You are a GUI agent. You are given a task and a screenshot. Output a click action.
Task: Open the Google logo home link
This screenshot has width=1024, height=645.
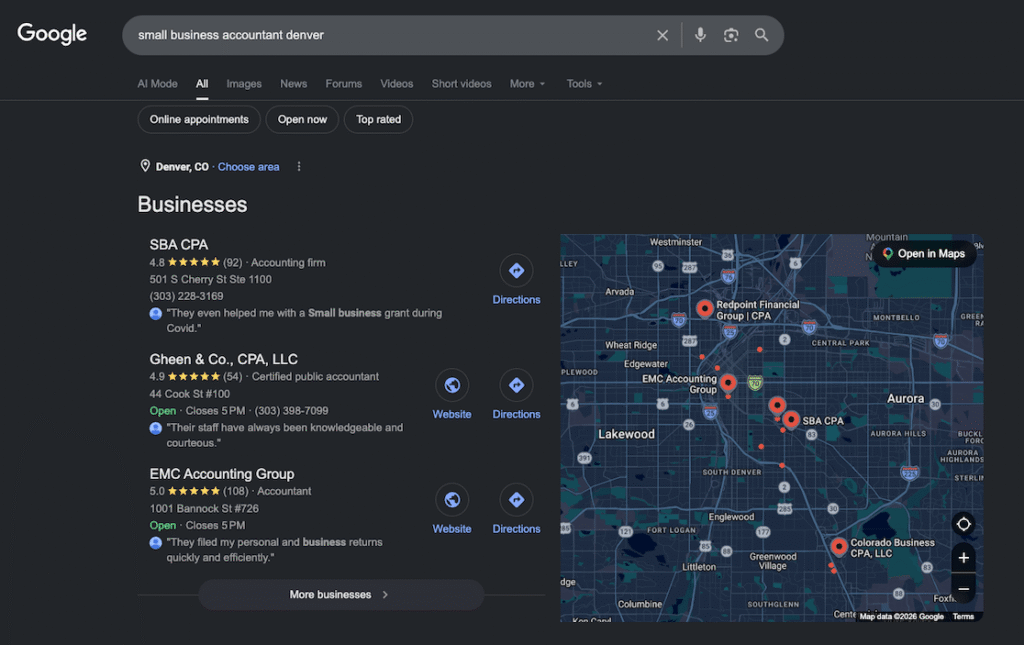click(52, 34)
